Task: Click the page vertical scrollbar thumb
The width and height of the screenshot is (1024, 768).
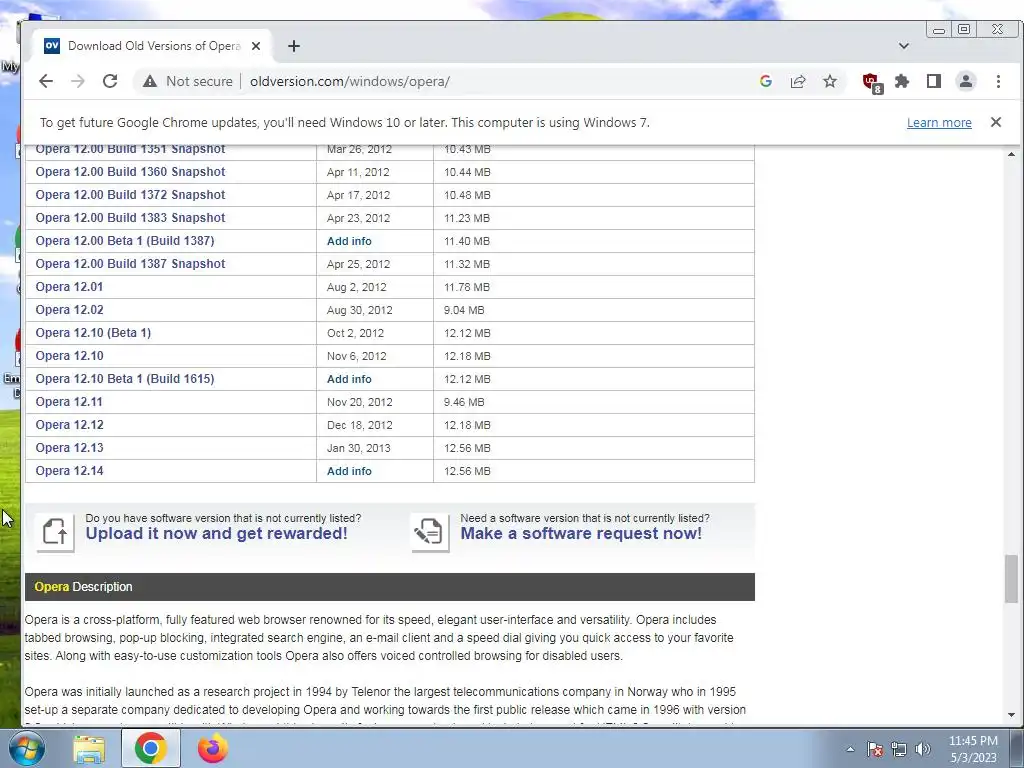Action: coord(1011,579)
